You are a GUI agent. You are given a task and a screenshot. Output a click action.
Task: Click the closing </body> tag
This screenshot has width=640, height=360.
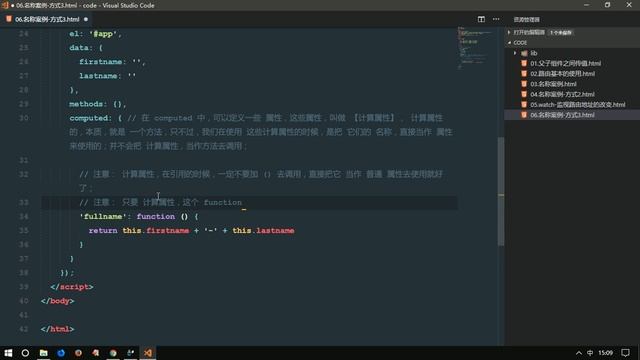coord(58,301)
